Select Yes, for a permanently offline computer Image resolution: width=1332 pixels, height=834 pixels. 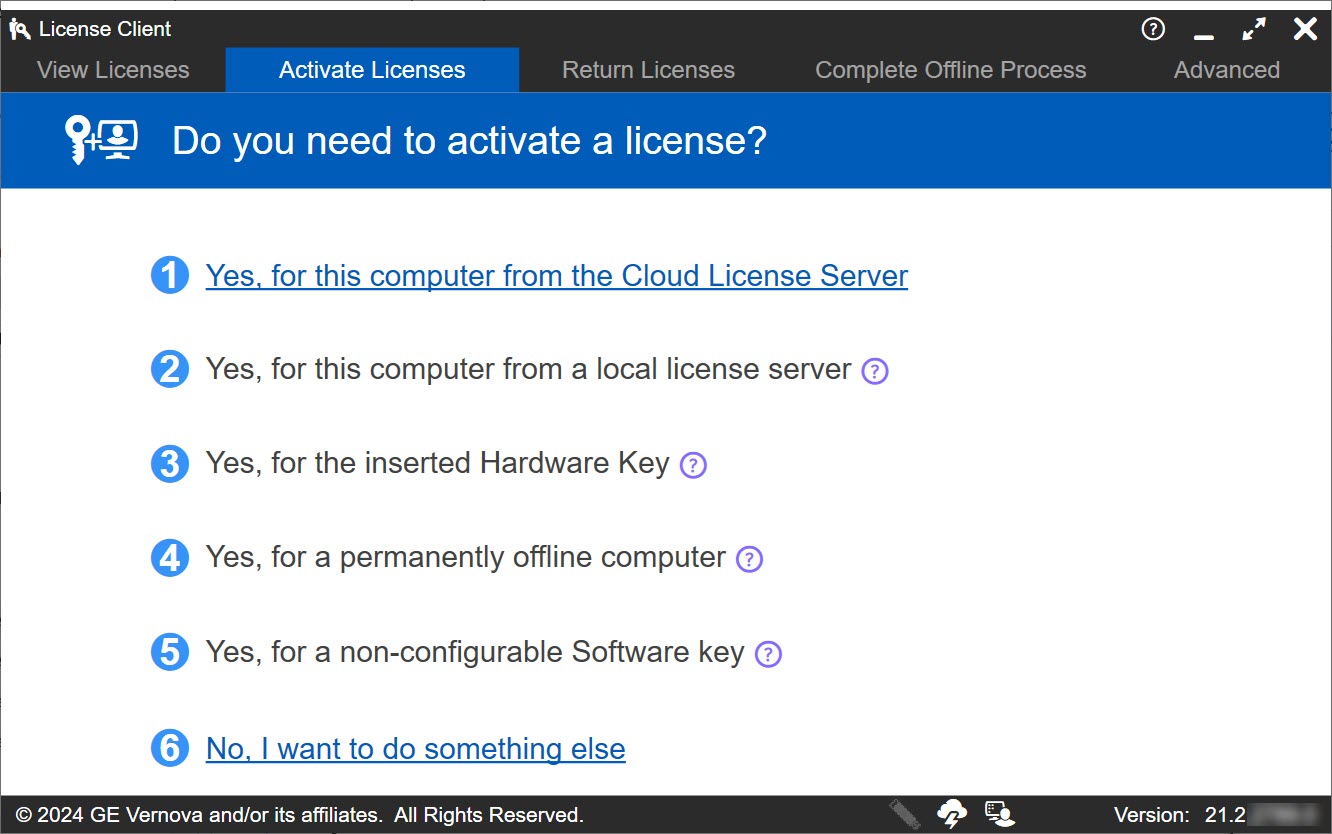[x=466, y=558]
